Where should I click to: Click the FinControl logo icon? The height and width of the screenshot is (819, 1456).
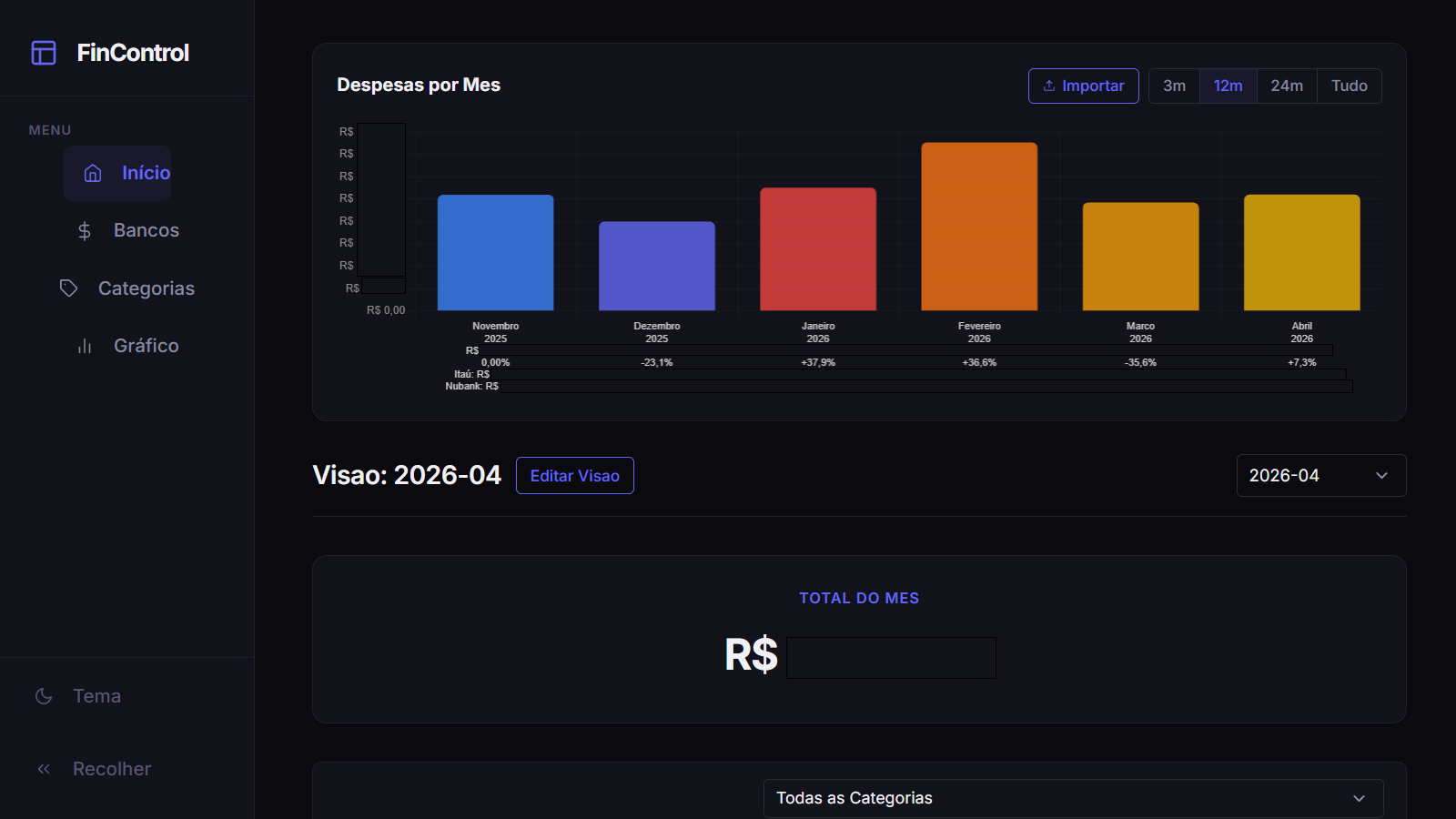pyautogui.click(x=44, y=53)
